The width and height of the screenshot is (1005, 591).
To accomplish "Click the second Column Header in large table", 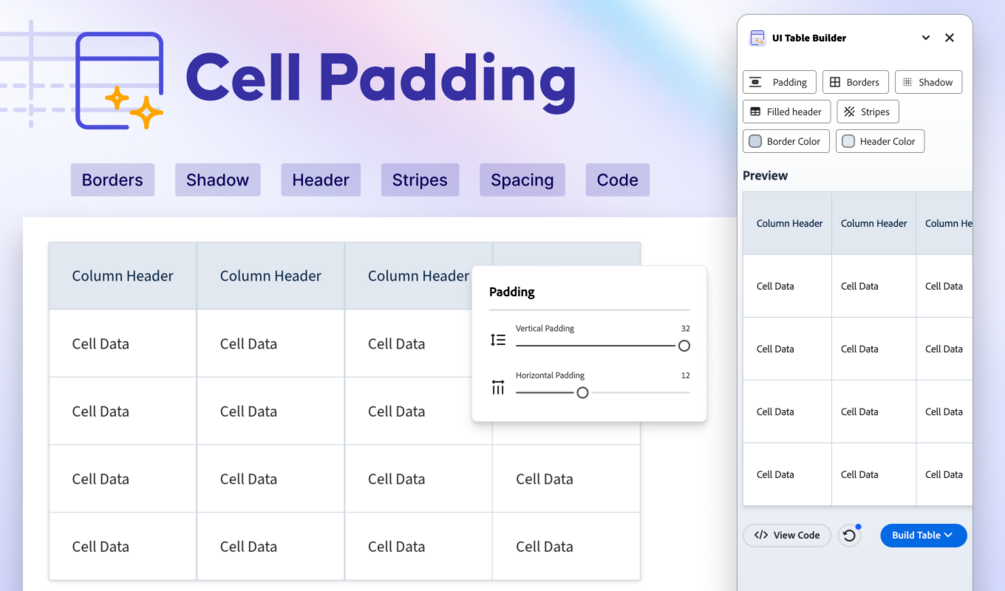I will 270,276.
